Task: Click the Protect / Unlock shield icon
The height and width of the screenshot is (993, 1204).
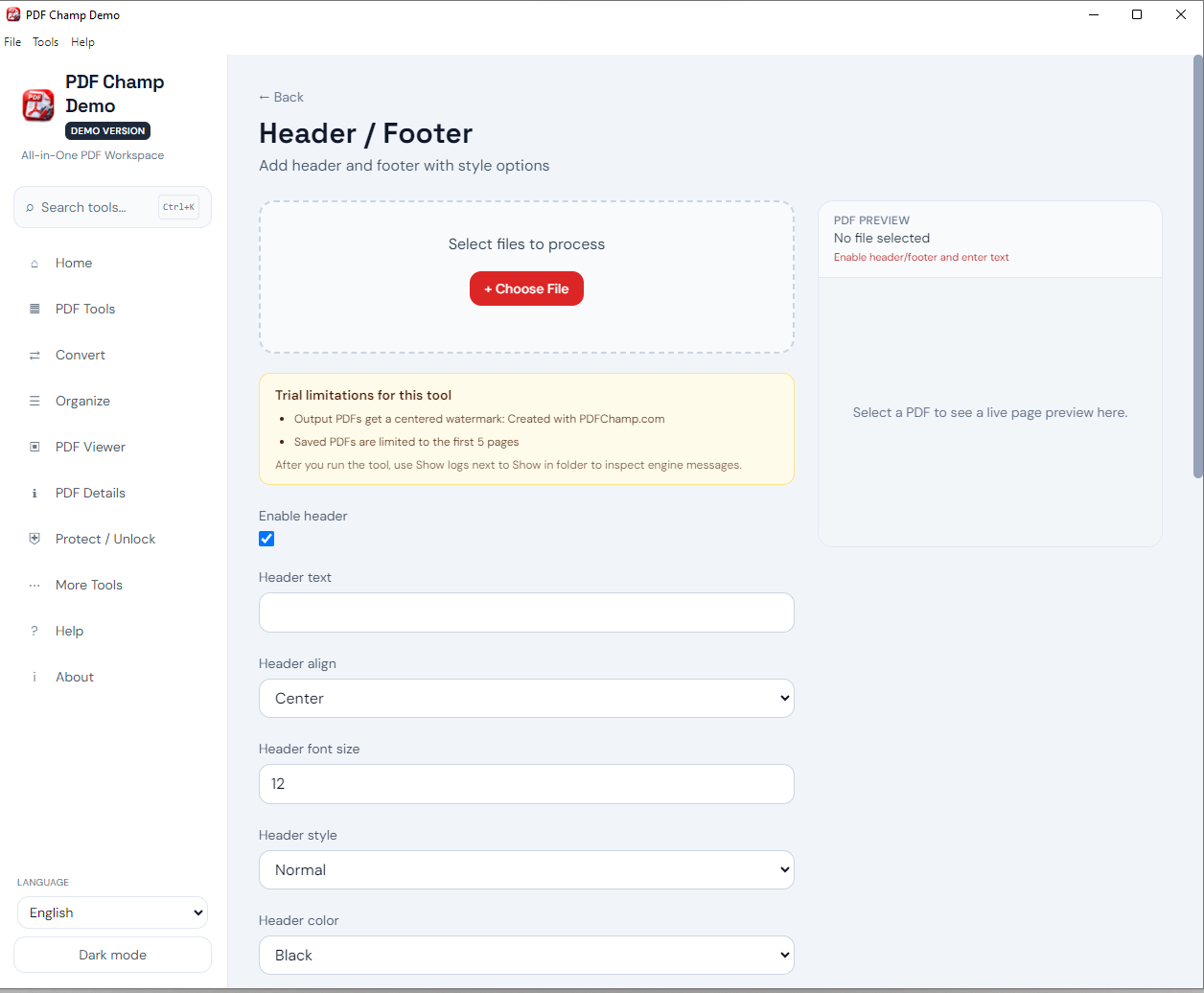Action: click(x=35, y=540)
